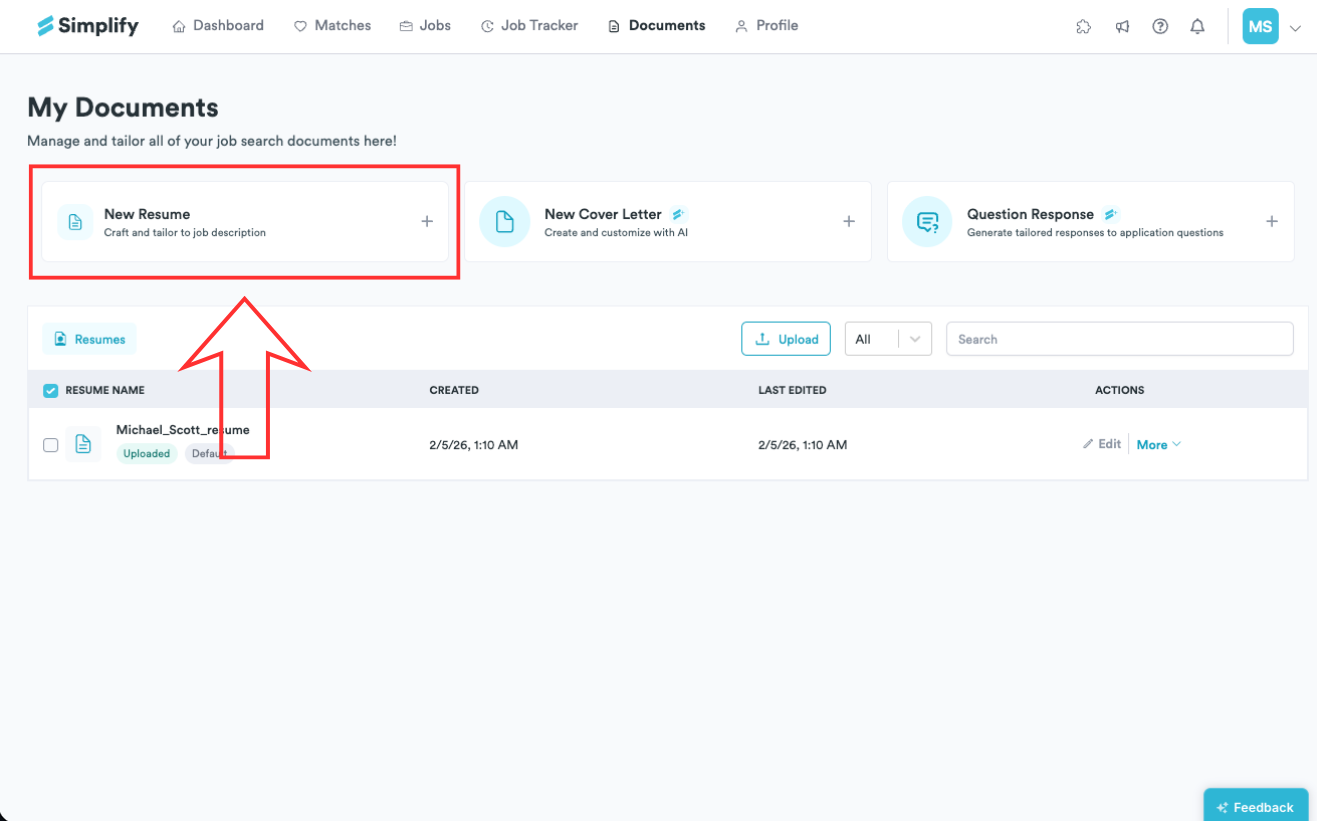This screenshot has width=1317, height=821.
Task: Click the New Resume document icon
Action: 75,222
